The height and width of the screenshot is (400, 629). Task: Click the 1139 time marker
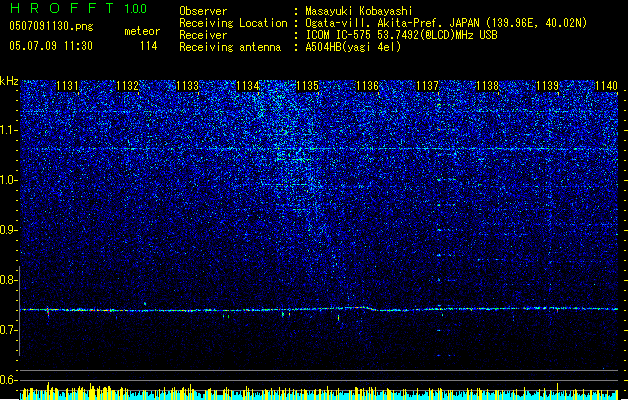pos(548,86)
